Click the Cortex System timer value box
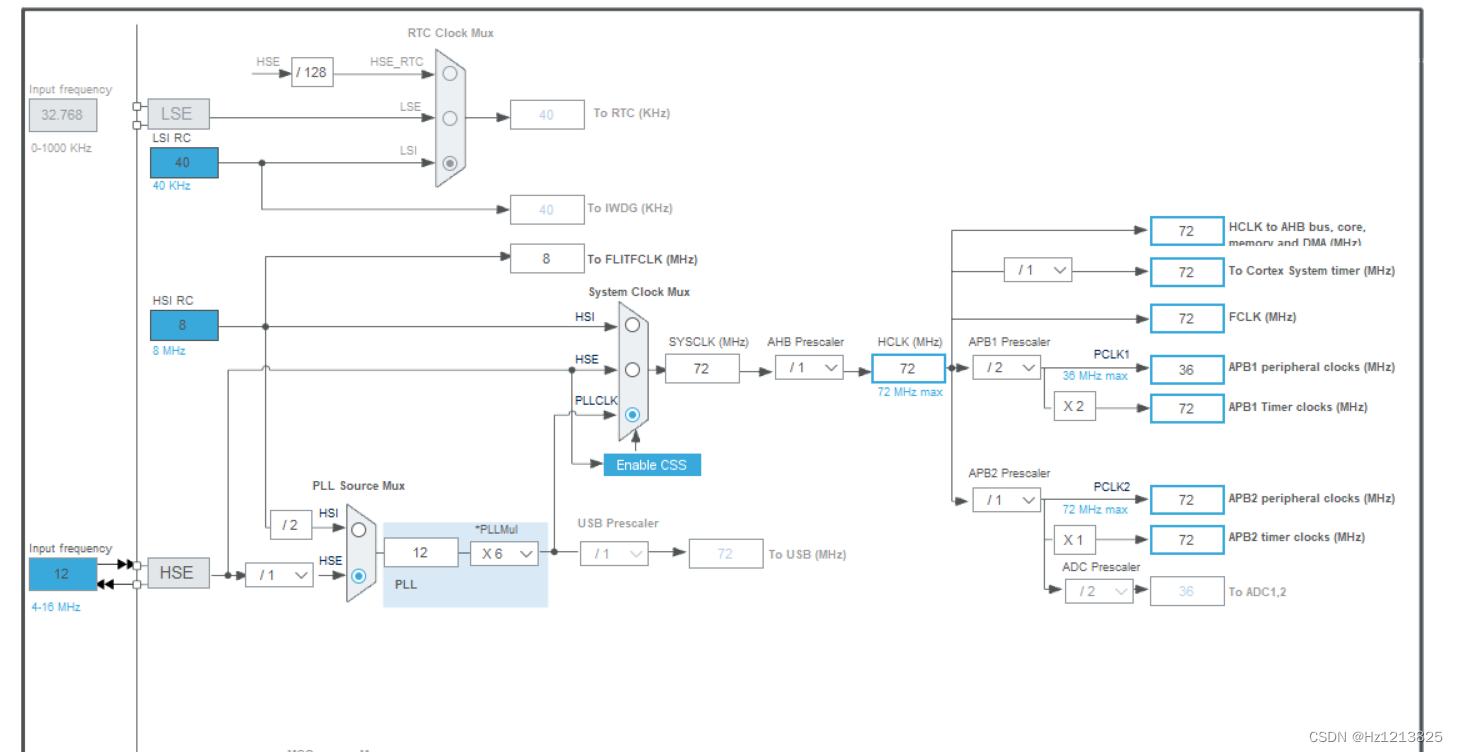This screenshot has height=752, width=1458. click(x=1187, y=272)
